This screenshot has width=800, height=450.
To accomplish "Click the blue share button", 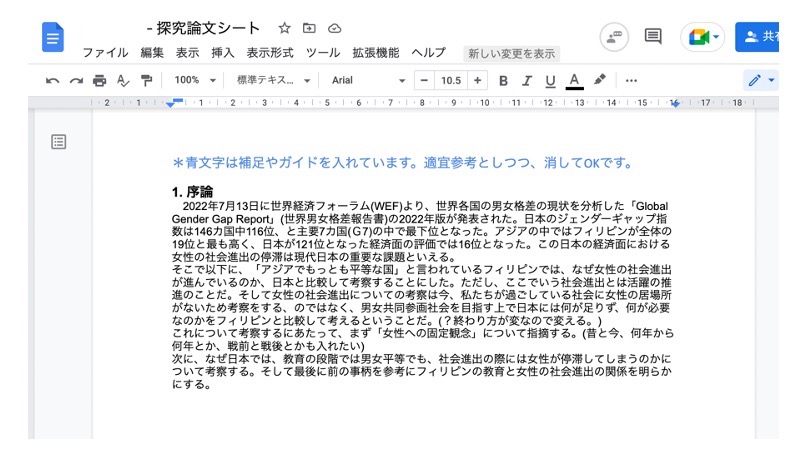I will [x=764, y=37].
